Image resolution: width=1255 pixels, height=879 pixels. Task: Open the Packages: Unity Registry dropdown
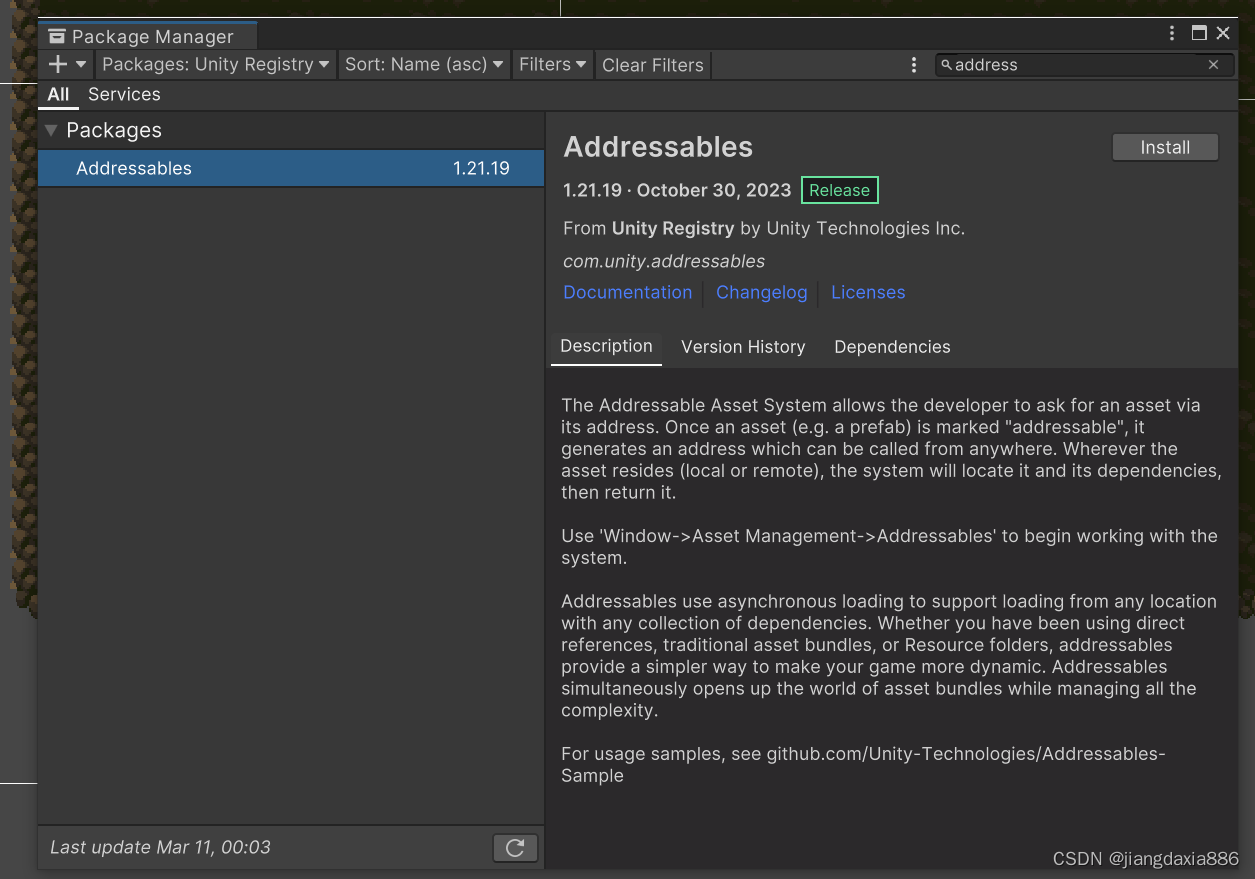[x=215, y=64]
